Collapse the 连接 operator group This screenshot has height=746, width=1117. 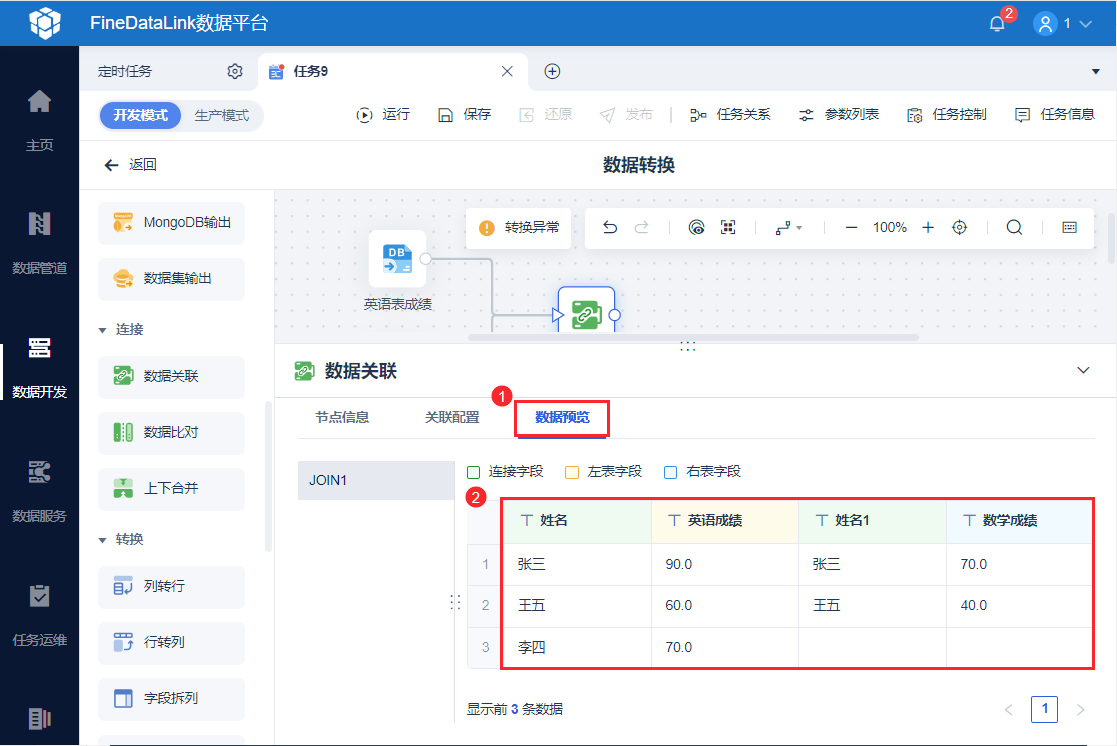[102, 330]
